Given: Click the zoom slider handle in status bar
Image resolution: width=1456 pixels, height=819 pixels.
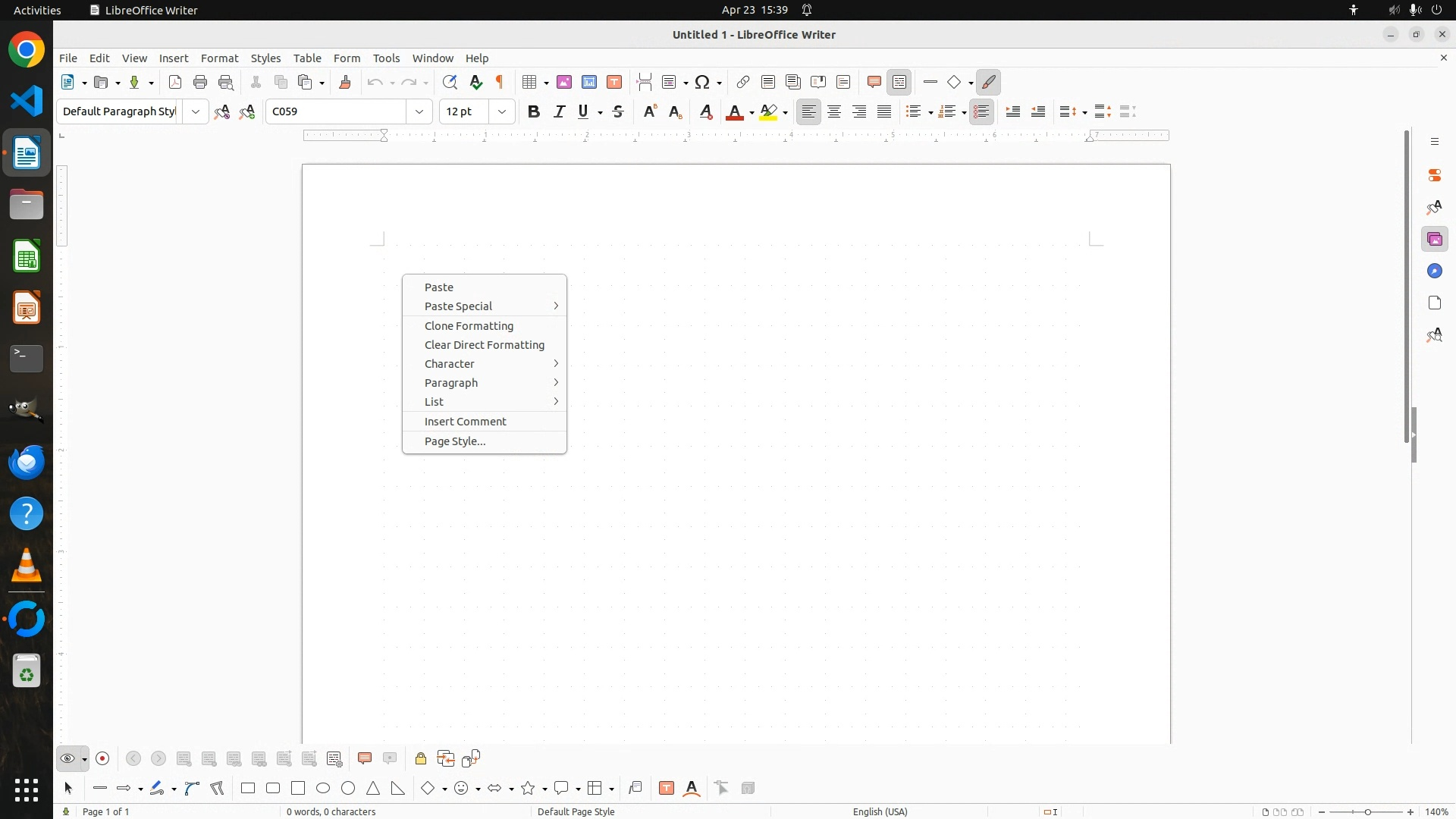Looking at the screenshot, I should [1368, 811].
